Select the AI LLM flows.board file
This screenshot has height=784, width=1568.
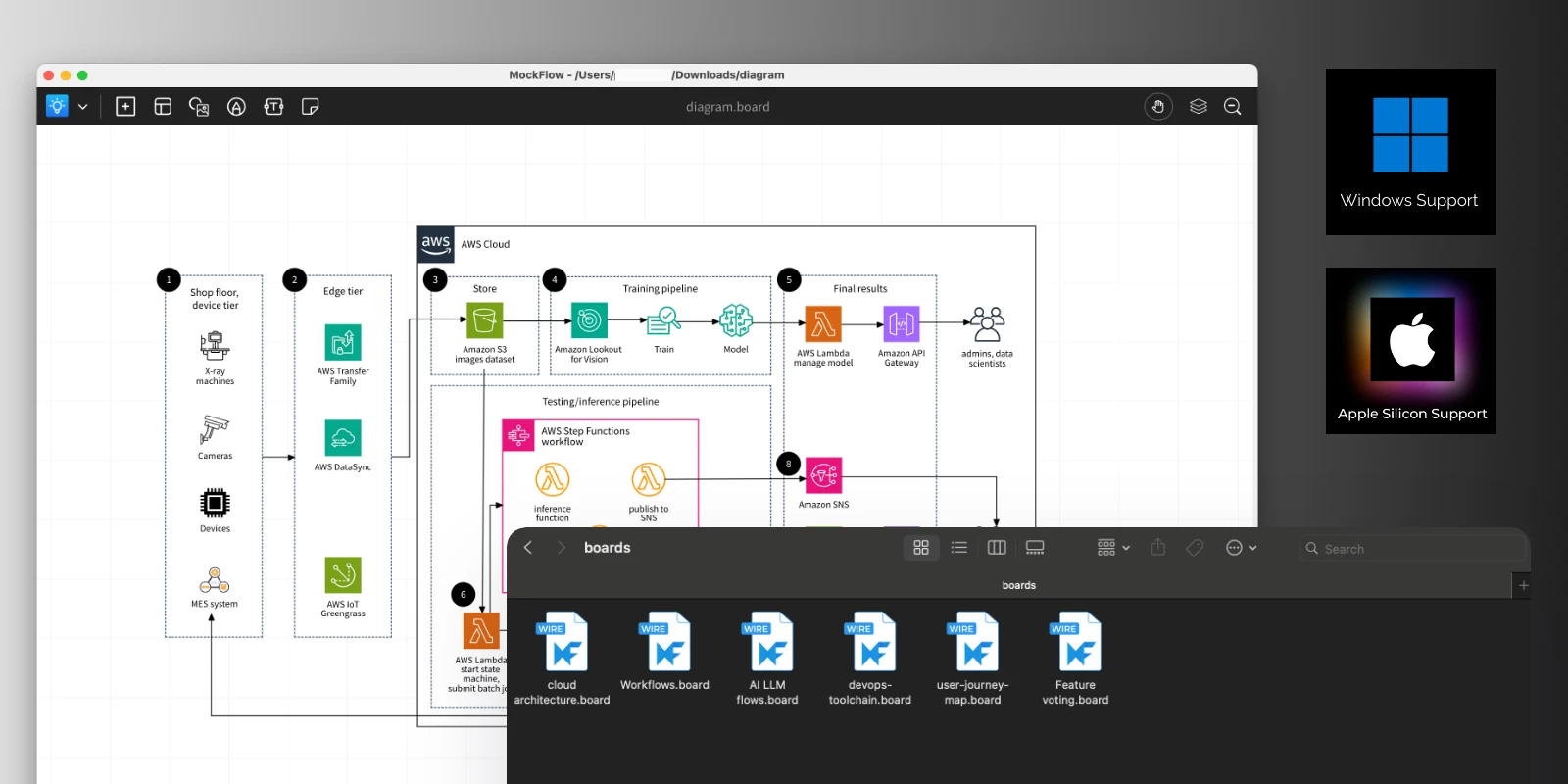pos(767,658)
